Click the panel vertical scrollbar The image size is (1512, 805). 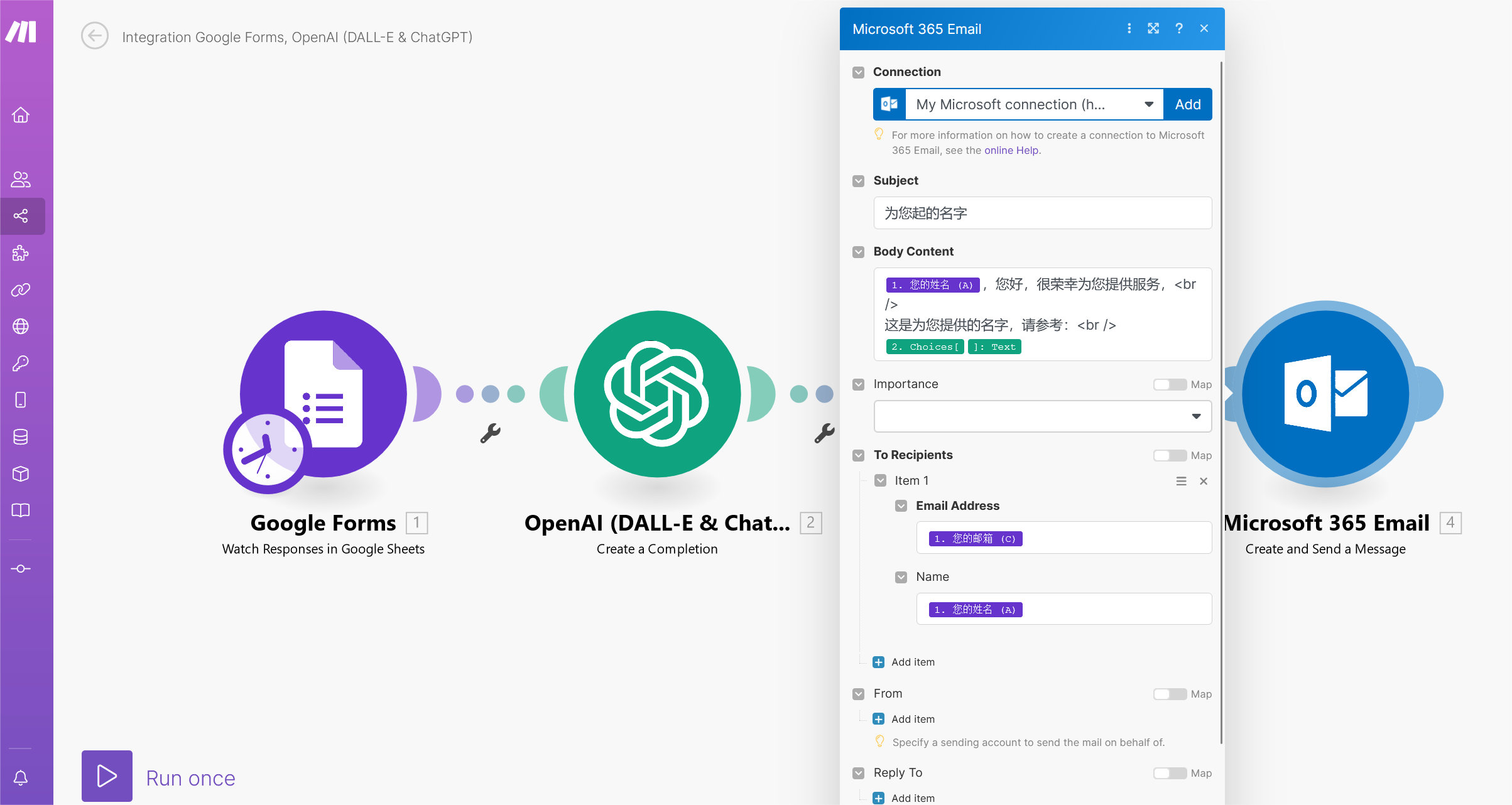click(1221, 402)
